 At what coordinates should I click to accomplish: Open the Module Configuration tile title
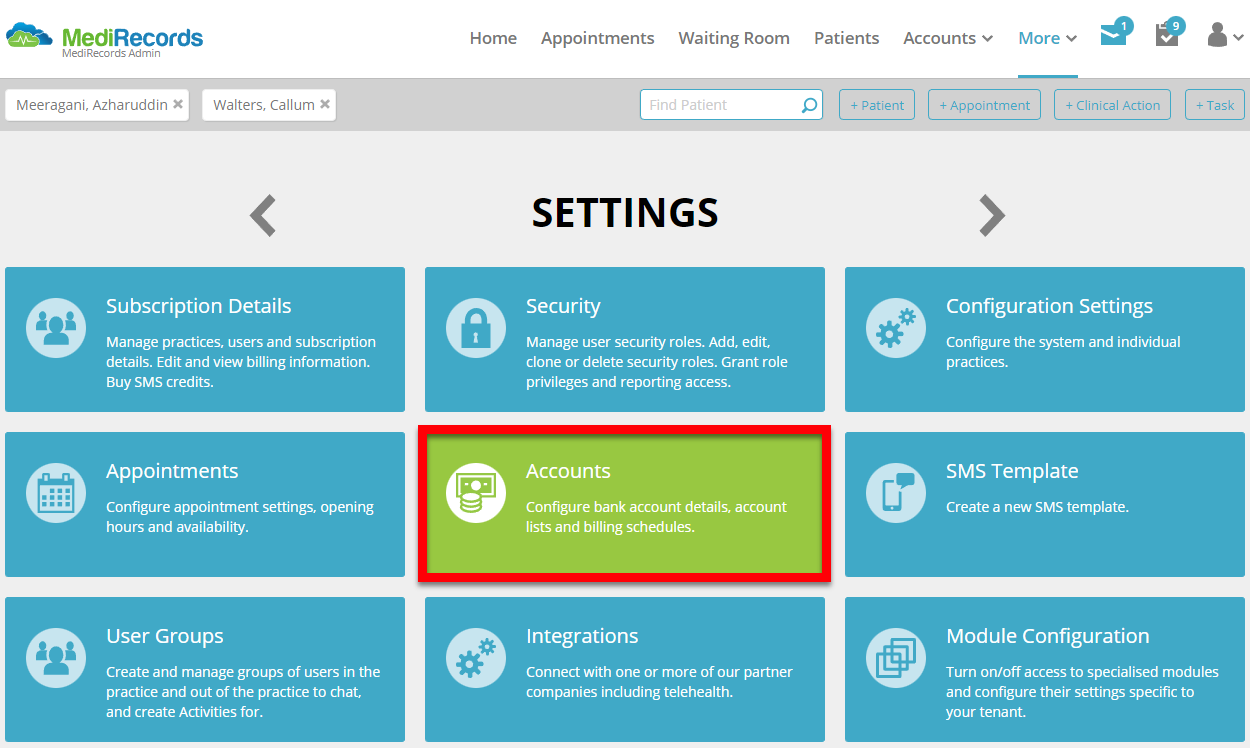[1047, 636]
